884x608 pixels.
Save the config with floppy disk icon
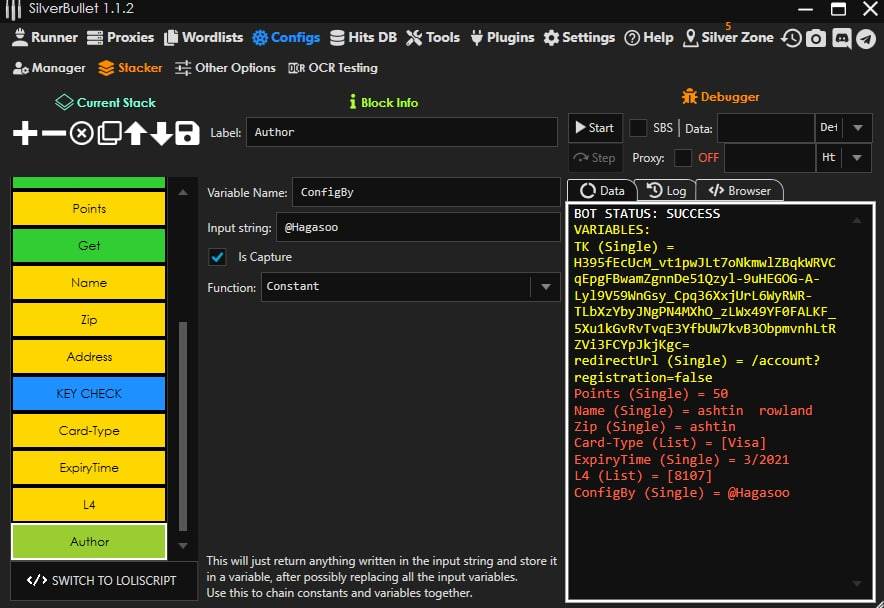coord(187,133)
